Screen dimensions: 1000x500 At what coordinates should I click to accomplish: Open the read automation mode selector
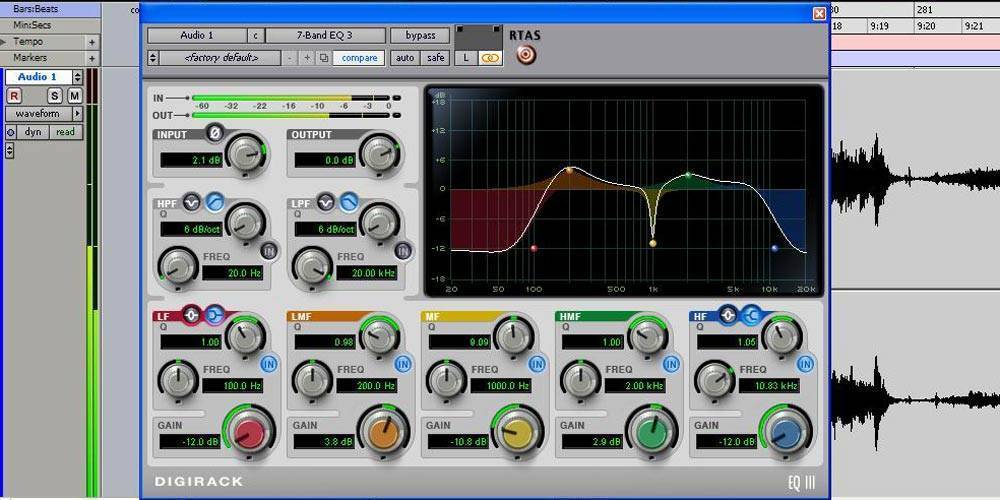point(65,132)
